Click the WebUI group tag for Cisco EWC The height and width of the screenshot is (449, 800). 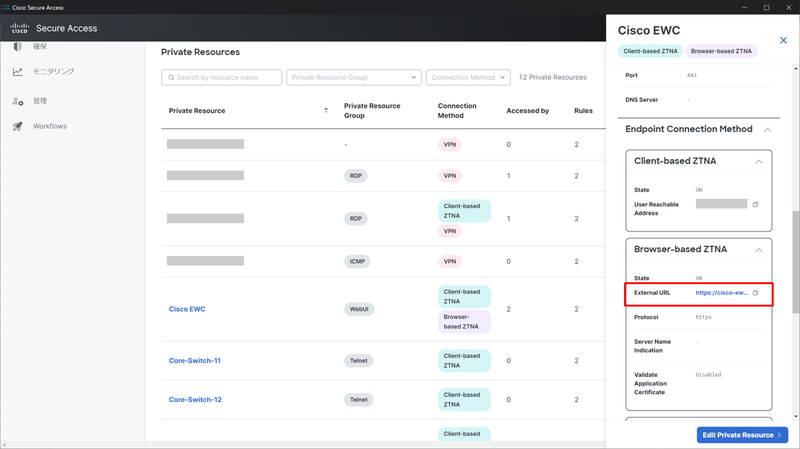(x=359, y=309)
